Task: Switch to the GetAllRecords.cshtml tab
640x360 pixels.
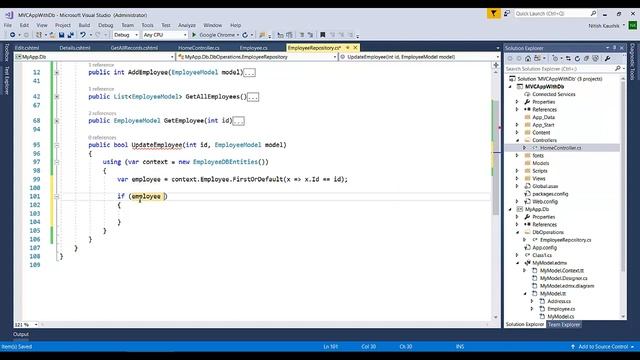Action: [134, 48]
